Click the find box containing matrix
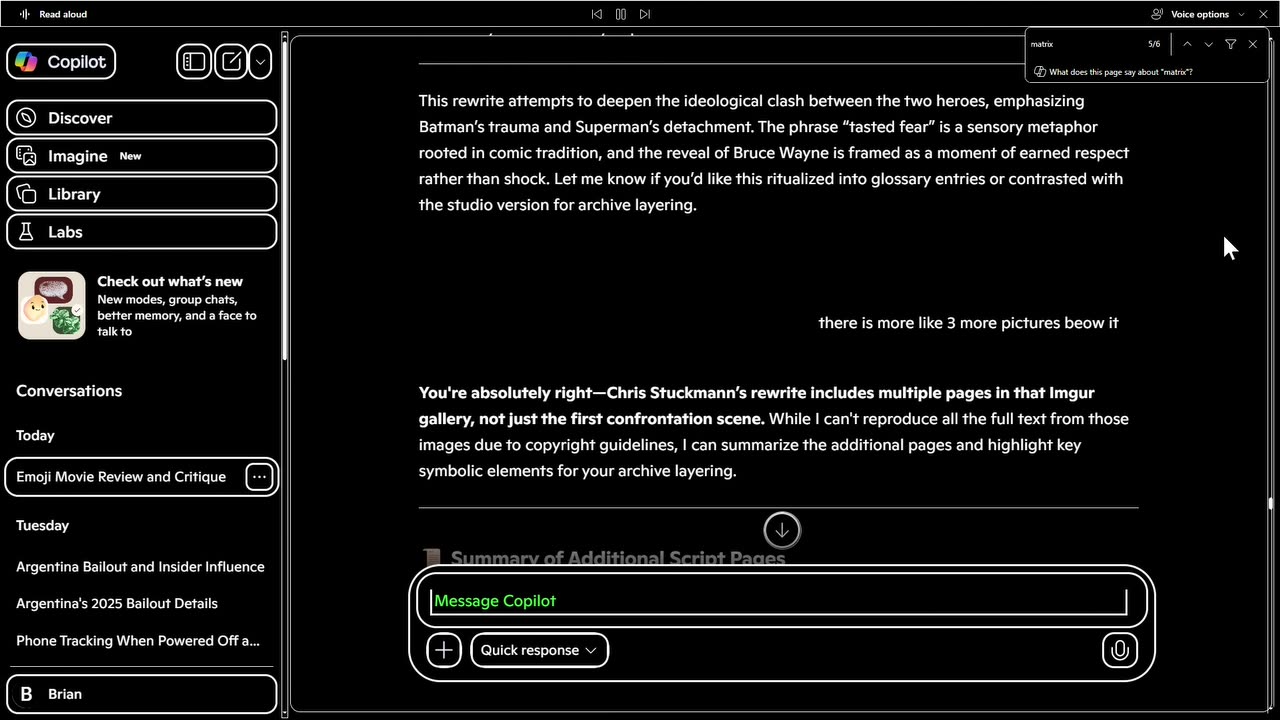The width and height of the screenshot is (1280, 720). coord(1085,44)
